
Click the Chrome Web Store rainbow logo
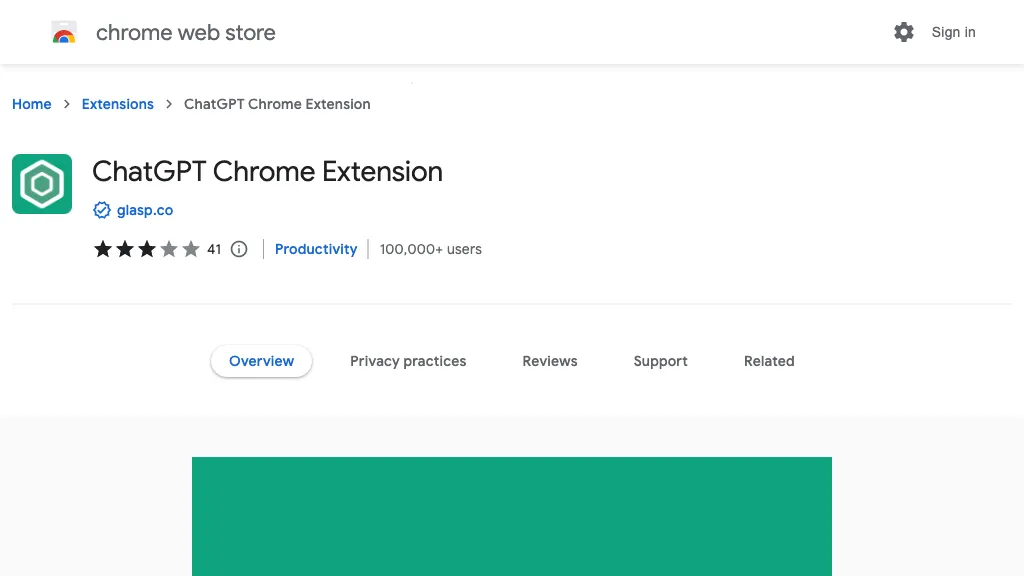coord(64,33)
